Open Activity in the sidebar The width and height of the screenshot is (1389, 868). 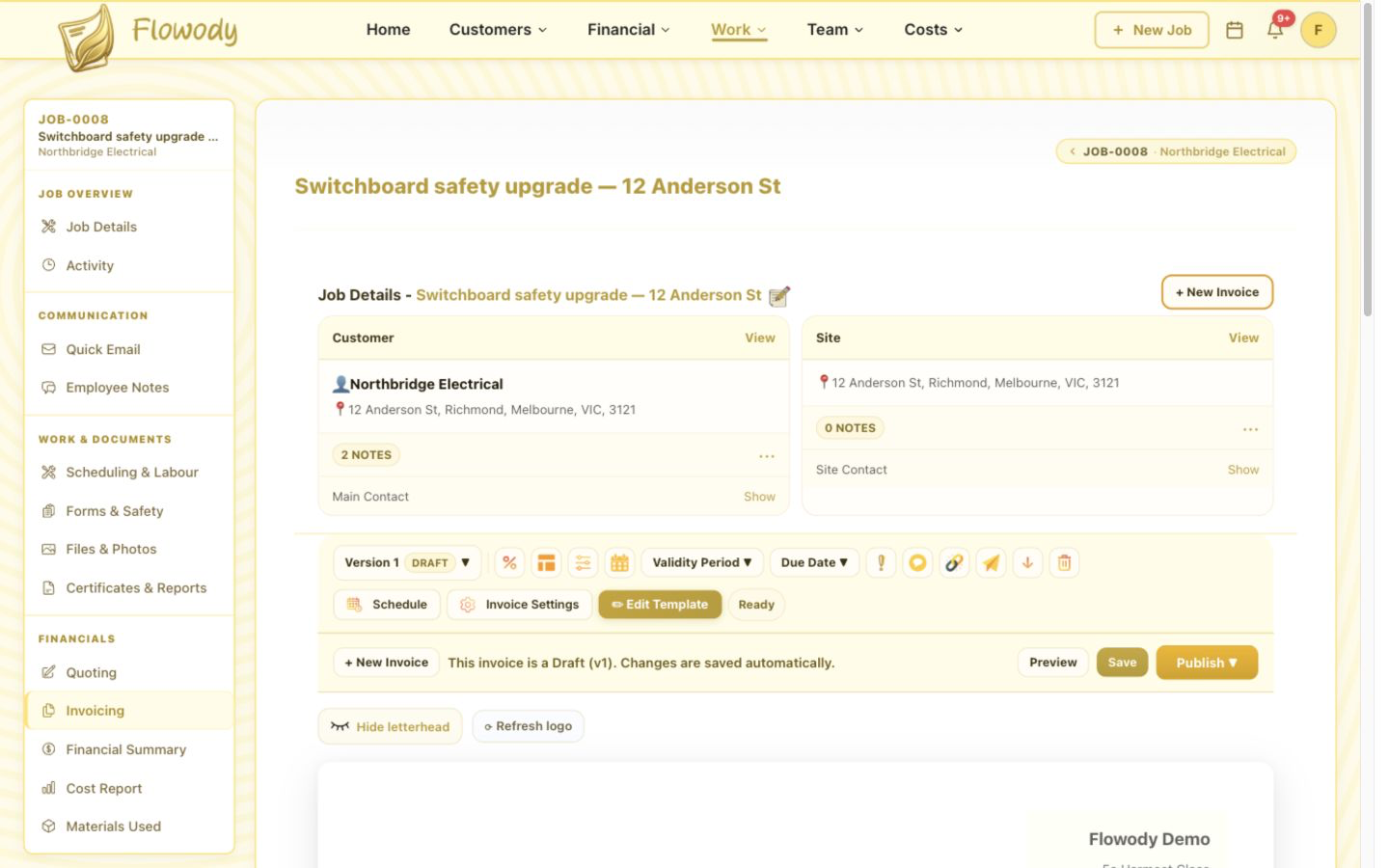point(129,265)
